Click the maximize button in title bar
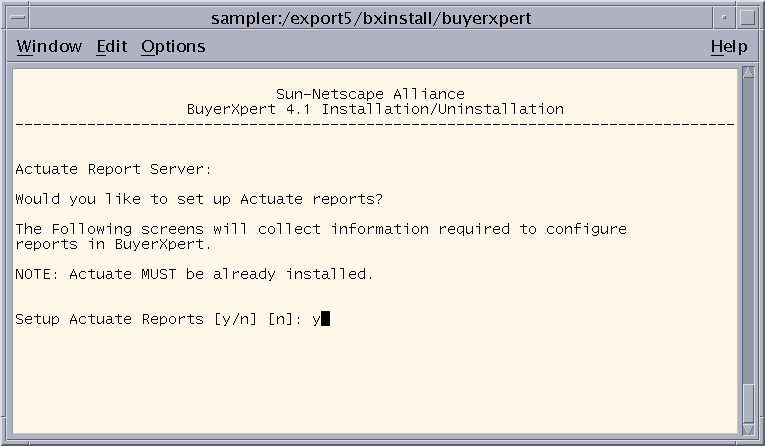765x446 pixels. pyautogui.click(x=747, y=18)
